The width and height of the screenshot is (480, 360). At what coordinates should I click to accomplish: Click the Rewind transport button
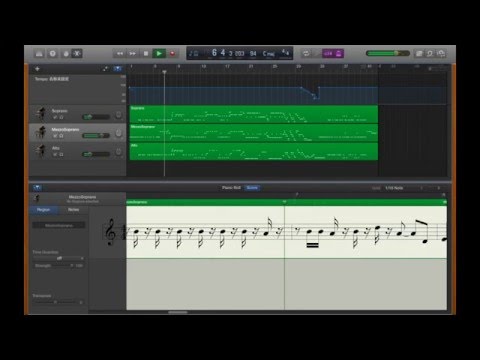pyautogui.click(x=120, y=53)
